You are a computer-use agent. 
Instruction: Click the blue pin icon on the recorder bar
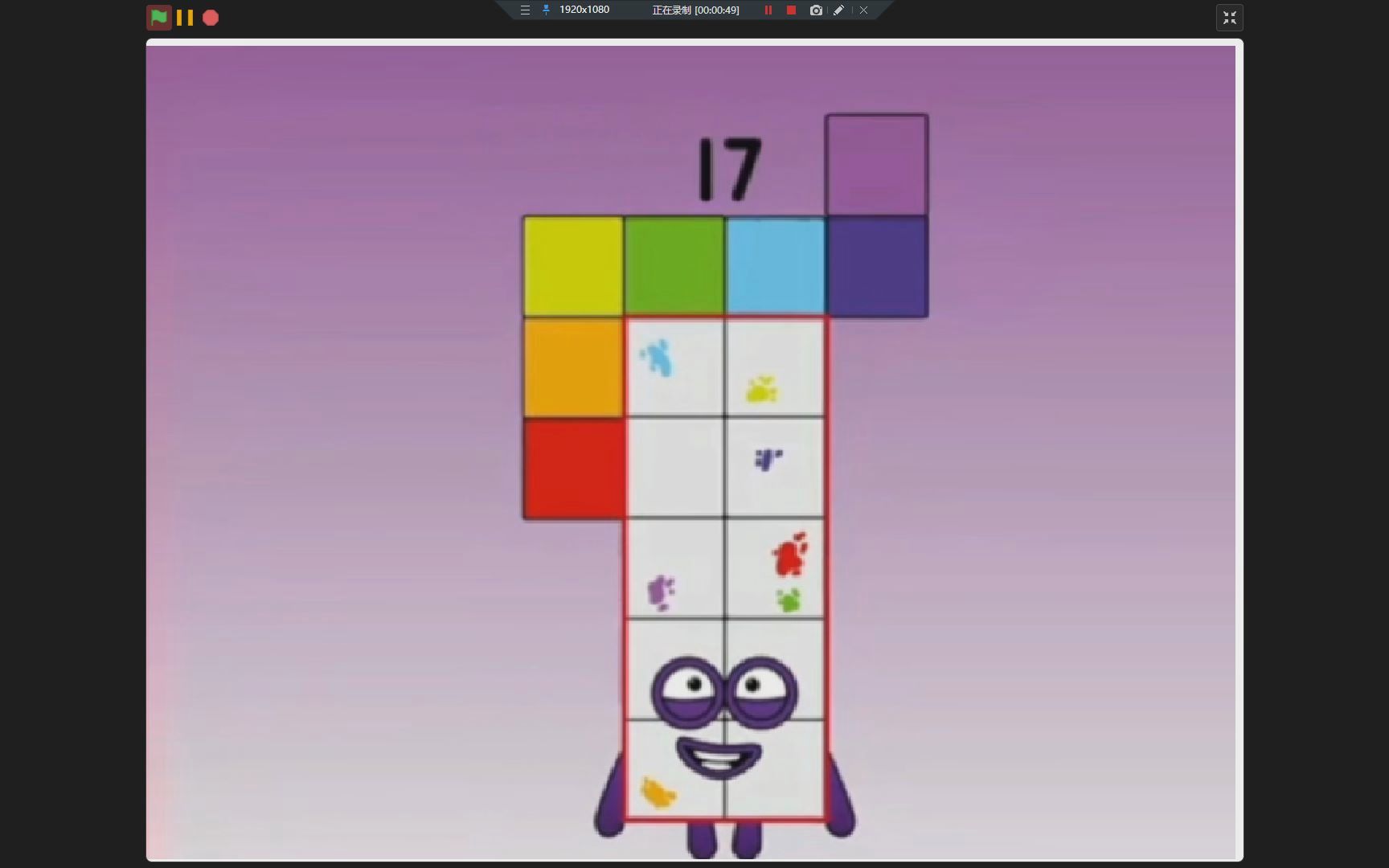click(546, 10)
